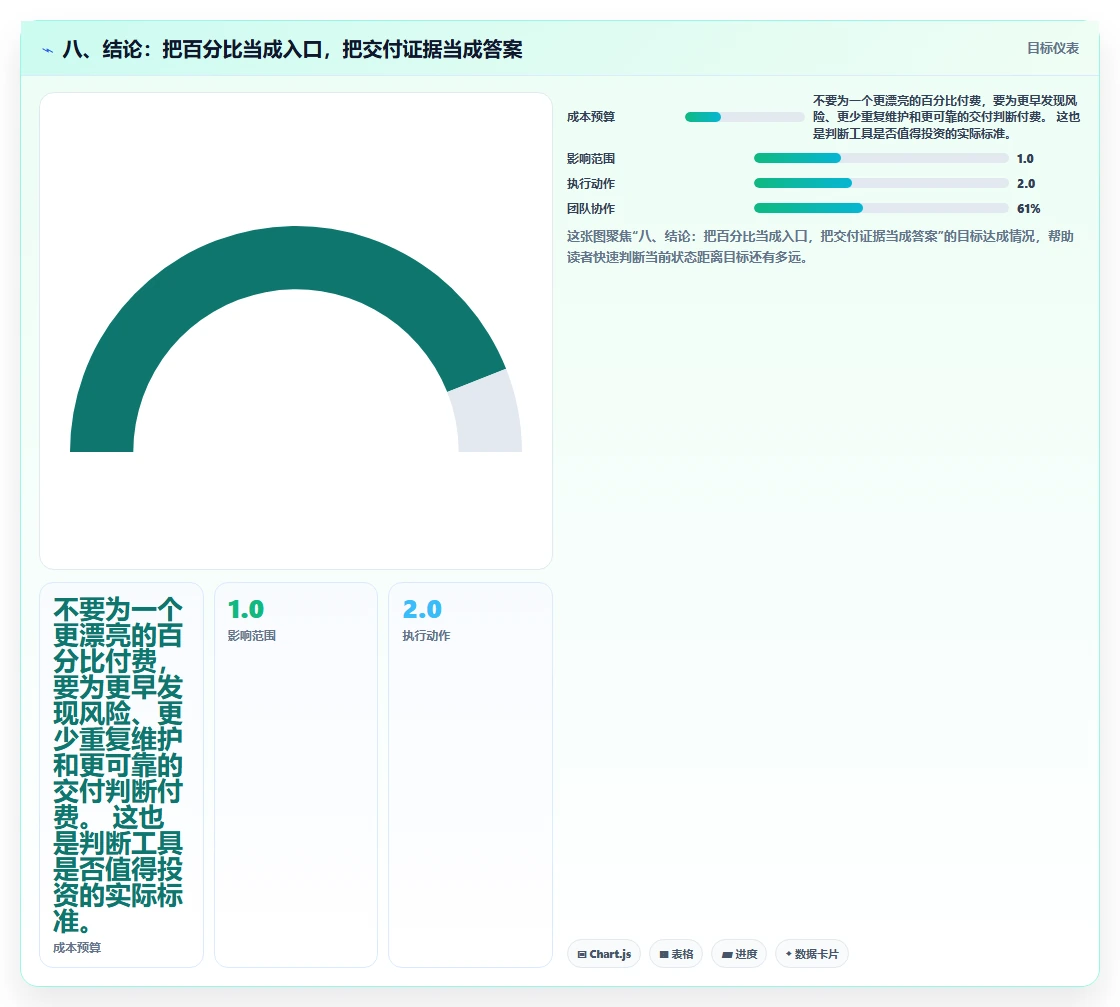
Task: Click the 执行动作 progress bar
Action: click(881, 183)
